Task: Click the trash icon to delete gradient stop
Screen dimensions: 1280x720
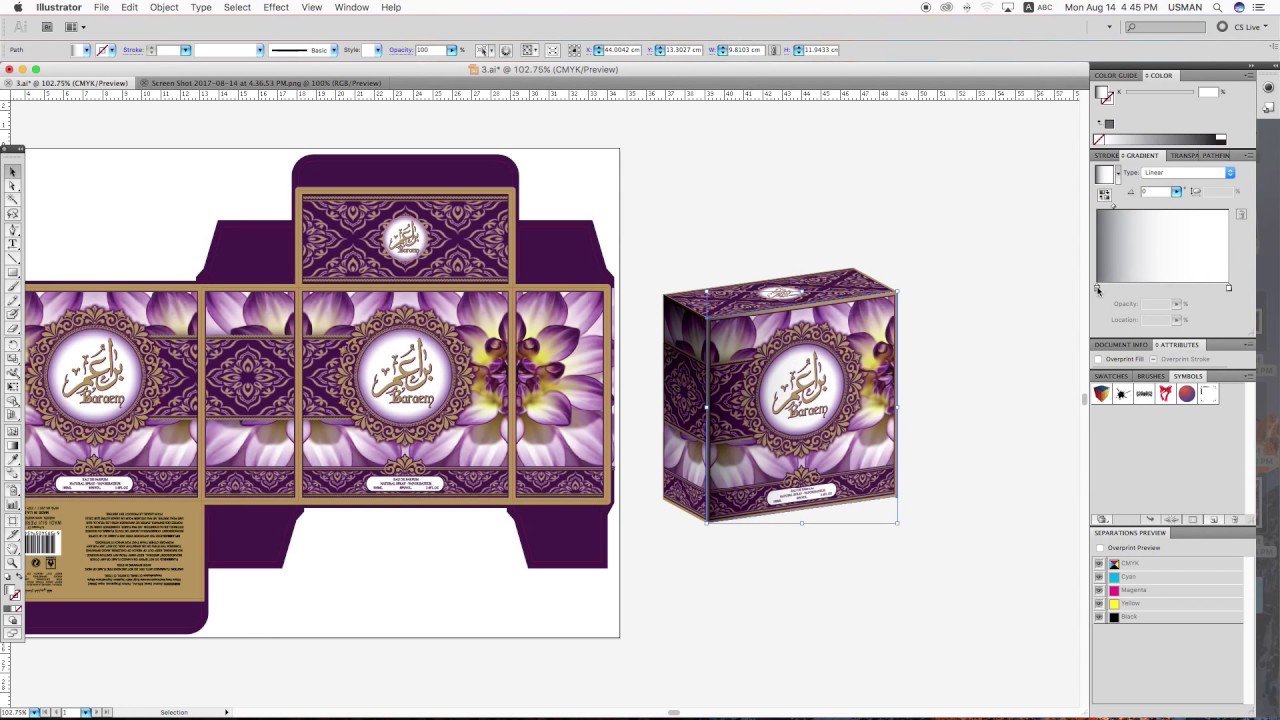Action: [1241, 214]
